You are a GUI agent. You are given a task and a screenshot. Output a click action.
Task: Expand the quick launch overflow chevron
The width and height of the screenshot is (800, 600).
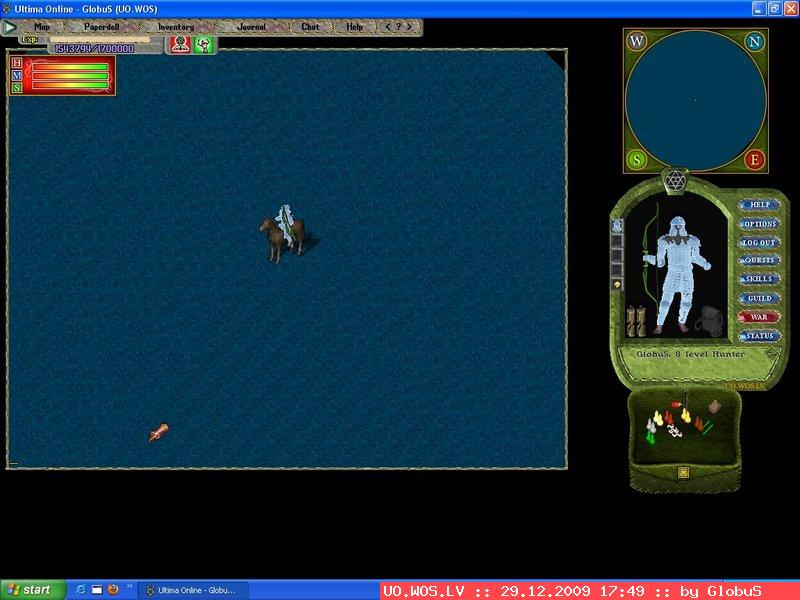(x=129, y=586)
